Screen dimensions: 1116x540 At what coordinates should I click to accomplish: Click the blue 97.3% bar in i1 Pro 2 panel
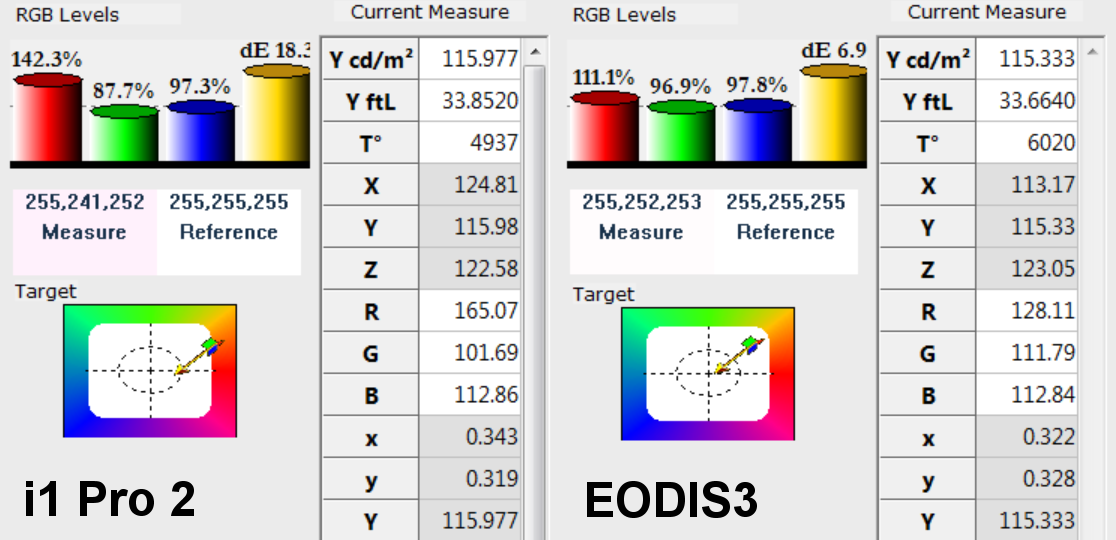[x=201, y=130]
